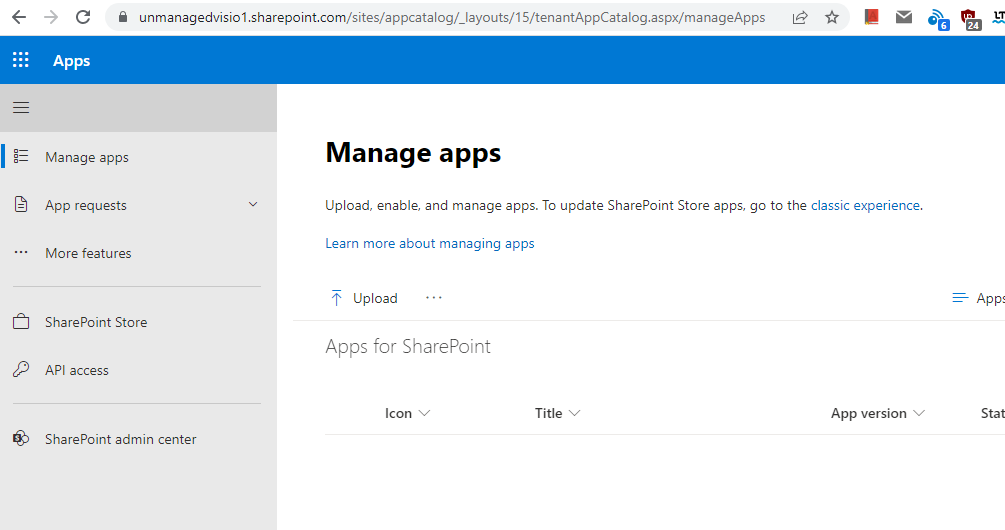This screenshot has height=530, width=1005.
Task: Click the API access key icon
Action: [x=21, y=369]
